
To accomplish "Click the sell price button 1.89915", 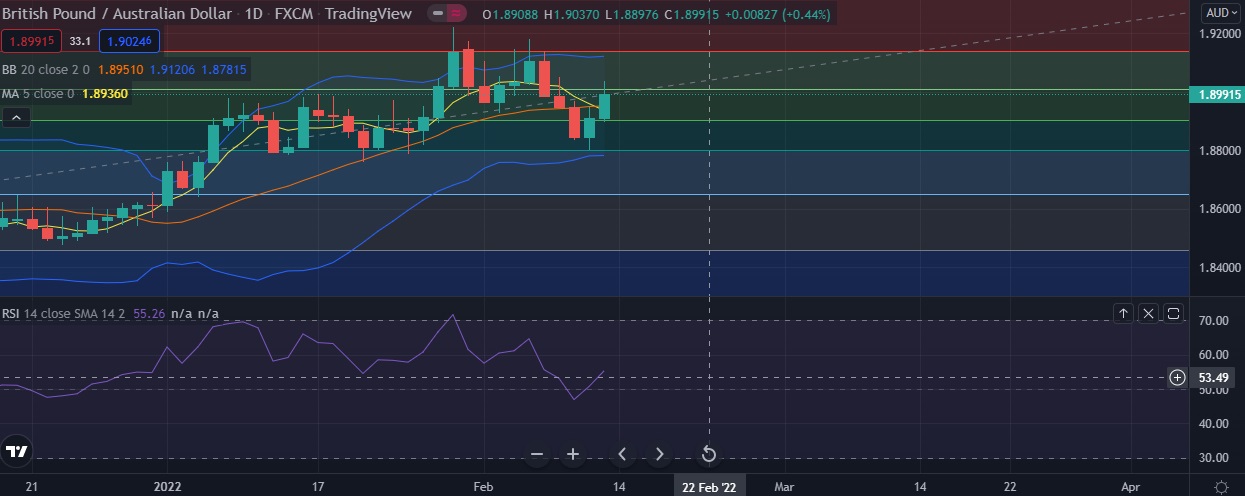I will [x=32, y=41].
